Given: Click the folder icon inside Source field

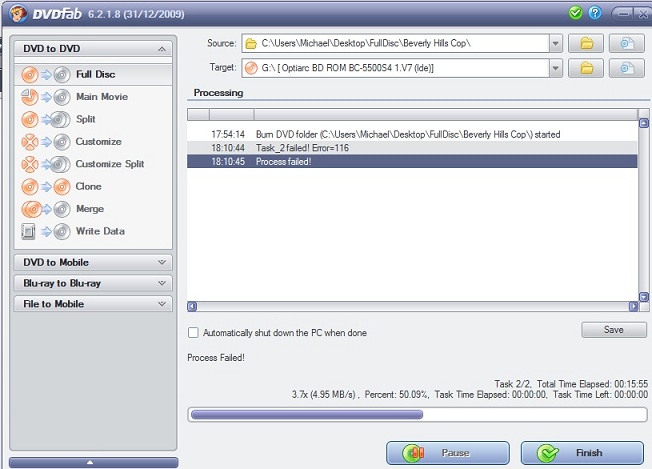Looking at the screenshot, I should click(x=251, y=43).
